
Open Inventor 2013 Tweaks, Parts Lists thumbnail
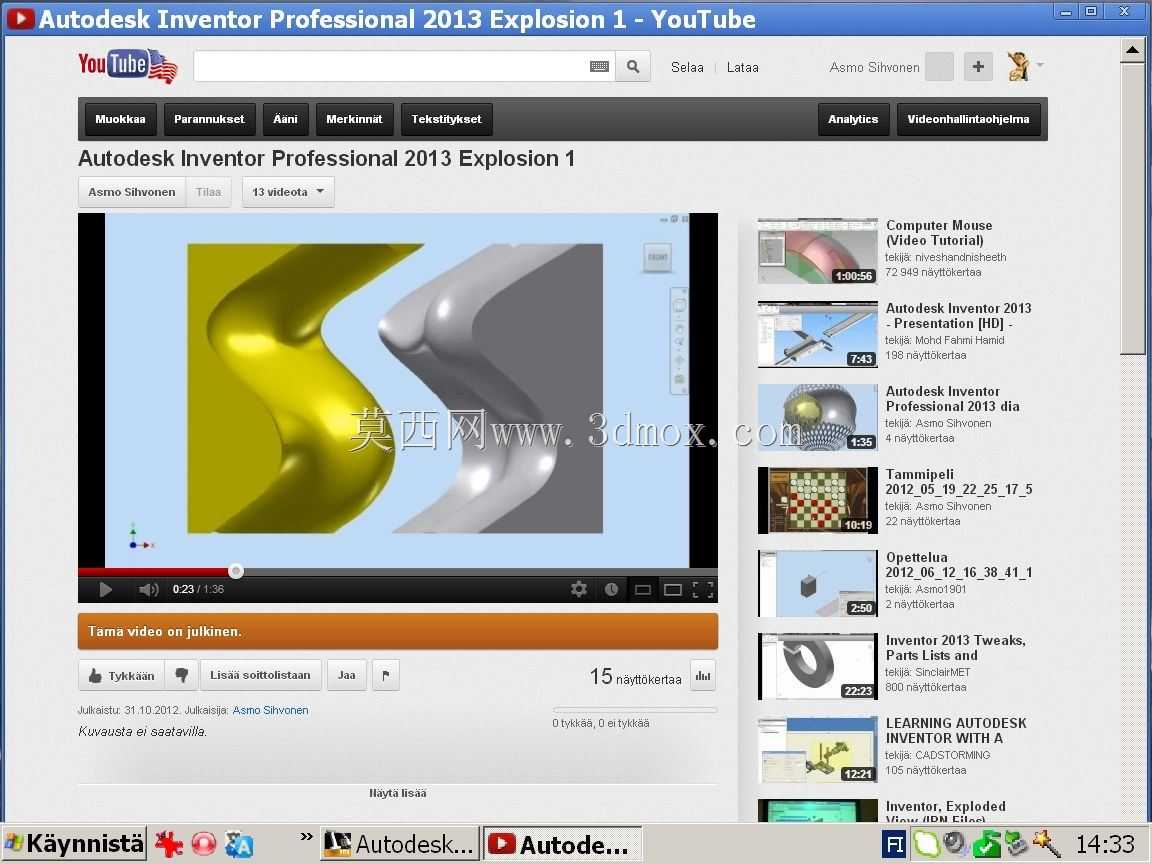pyautogui.click(x=818, y=666)
